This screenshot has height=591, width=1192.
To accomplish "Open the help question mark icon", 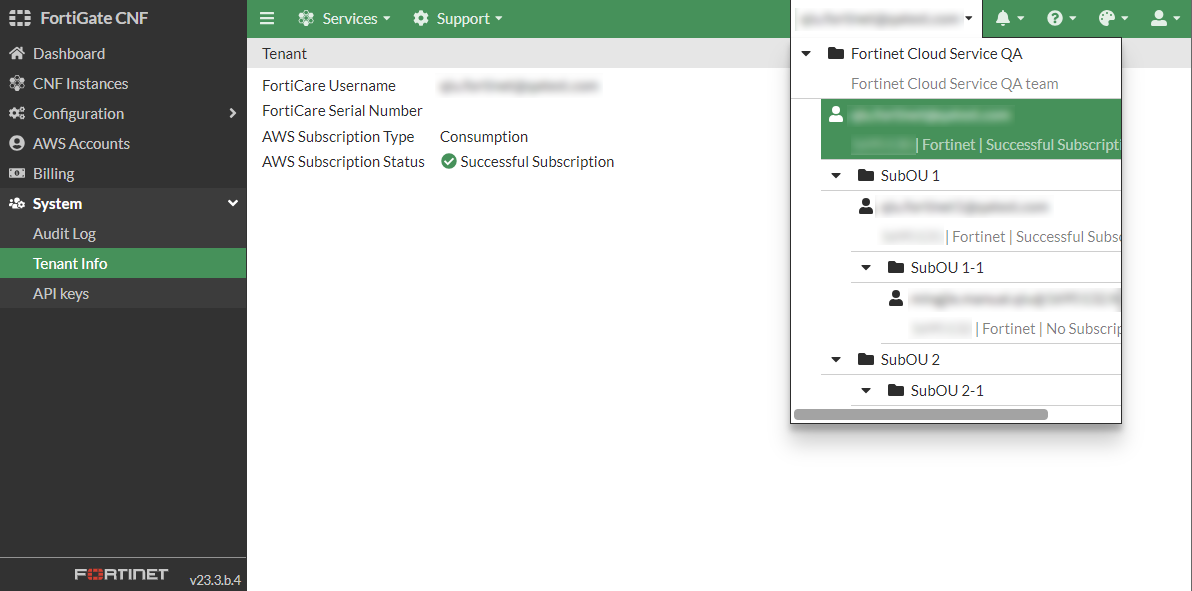I will click(x=1057, y=18).
